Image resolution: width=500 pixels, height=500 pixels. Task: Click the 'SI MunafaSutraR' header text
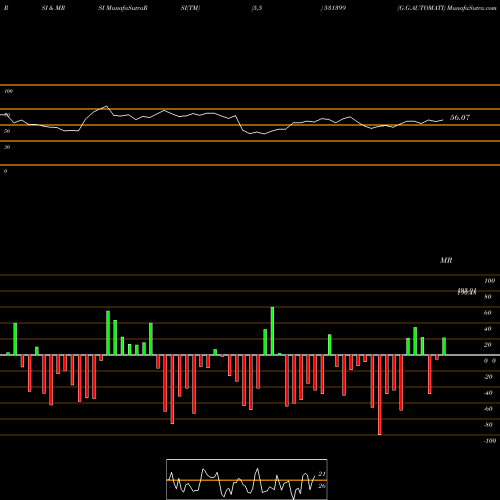(x=123, y=8)
